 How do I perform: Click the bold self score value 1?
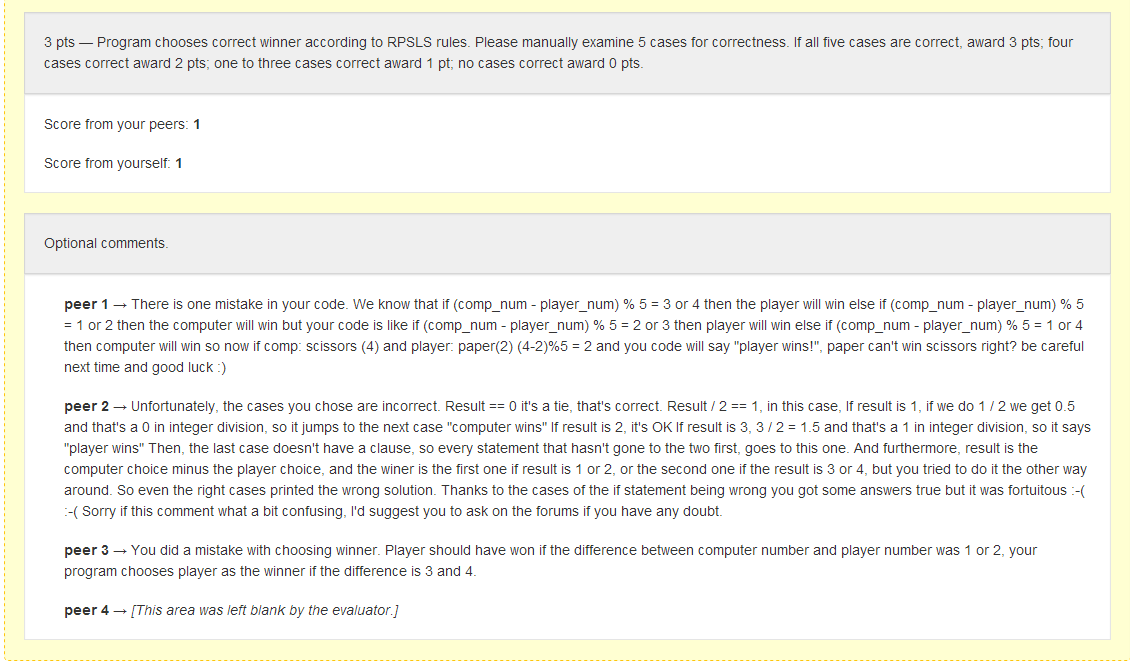(x=178, y=163)
